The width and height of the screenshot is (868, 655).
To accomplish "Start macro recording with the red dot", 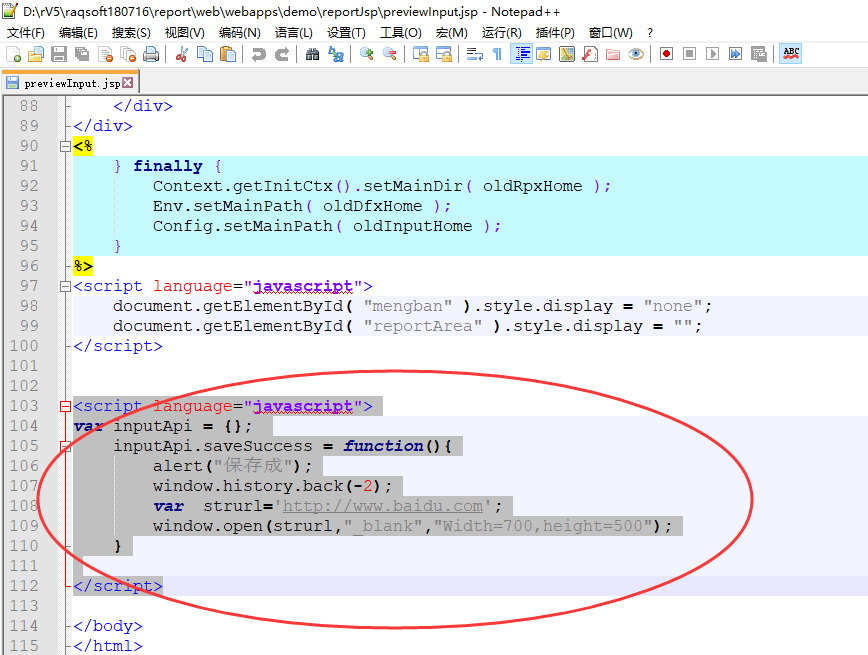I will (666, 54).
